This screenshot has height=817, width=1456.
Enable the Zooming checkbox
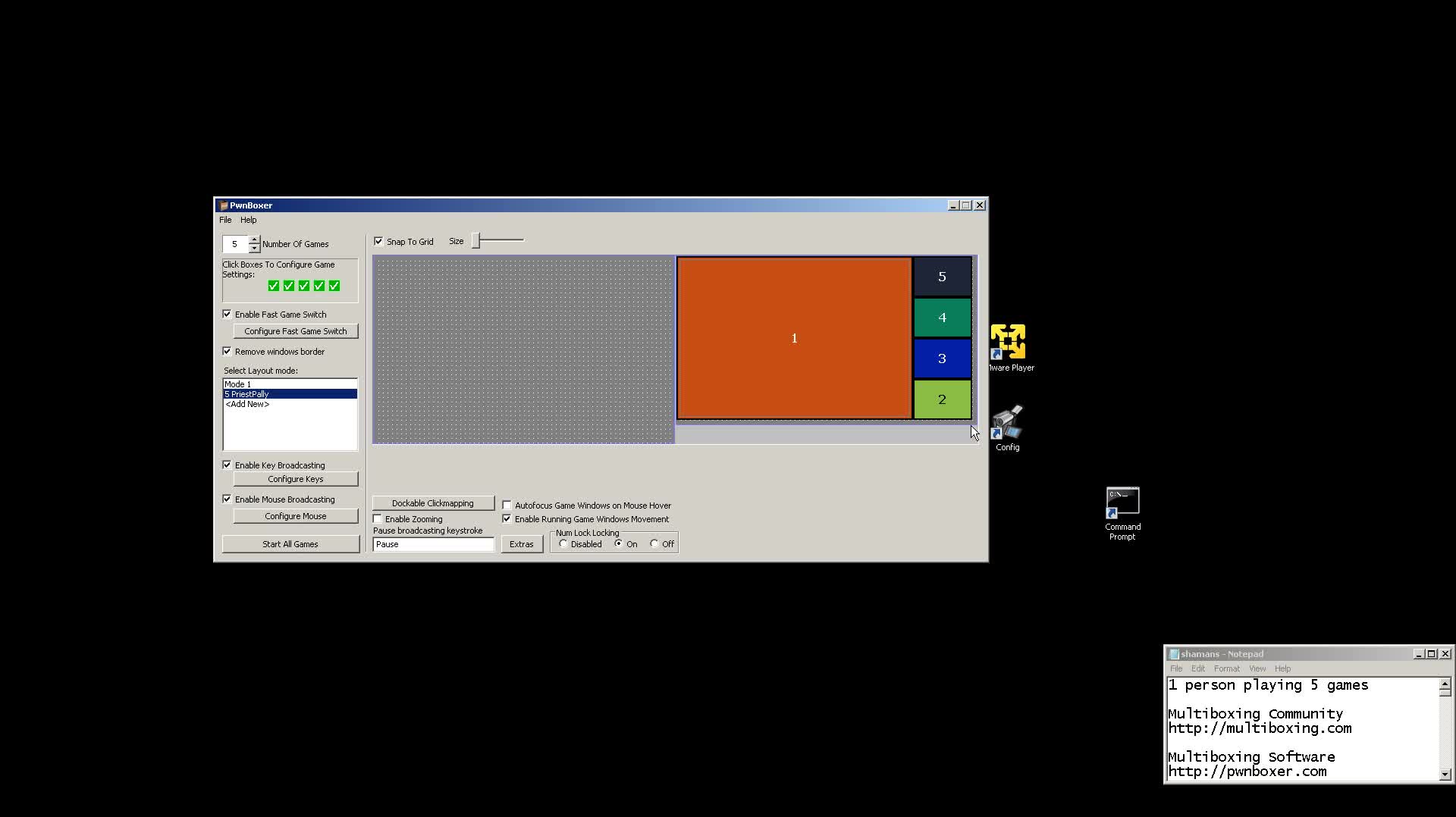tap(378, 518)
